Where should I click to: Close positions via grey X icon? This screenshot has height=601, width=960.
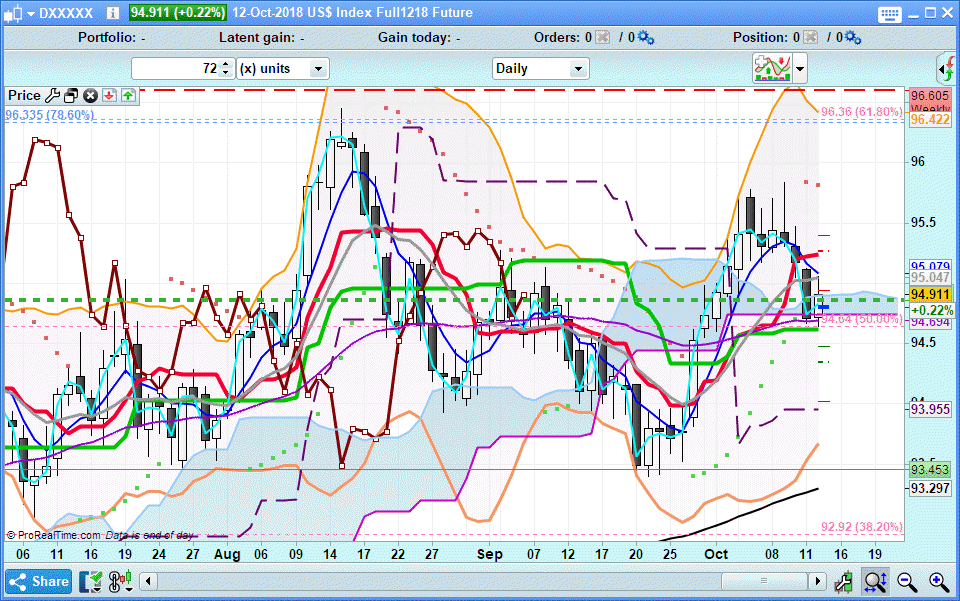pyautogui.click(x=810, y=38)
